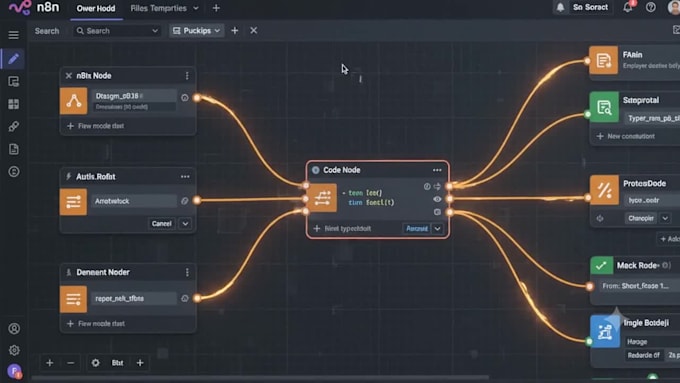
Task: Open dropdown next to Cancel button
Action: point(185,224)
